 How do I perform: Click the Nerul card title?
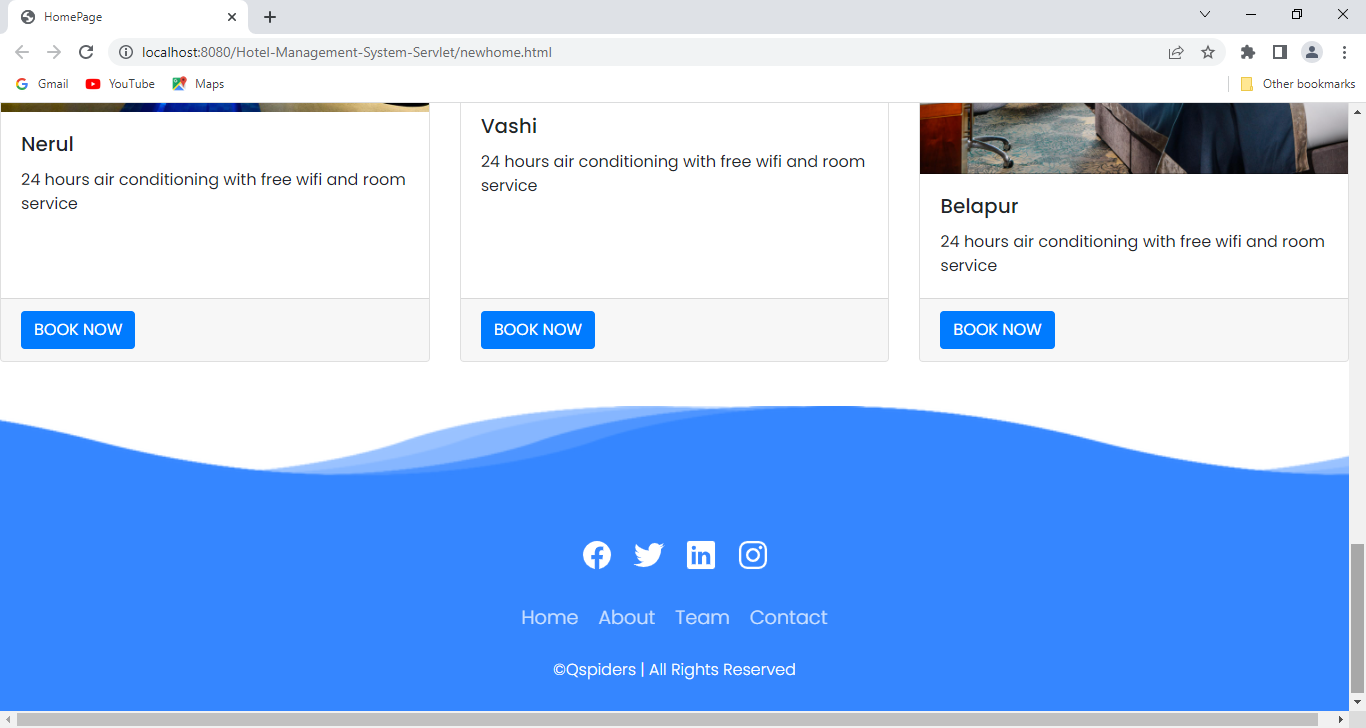tap(48, 144)
